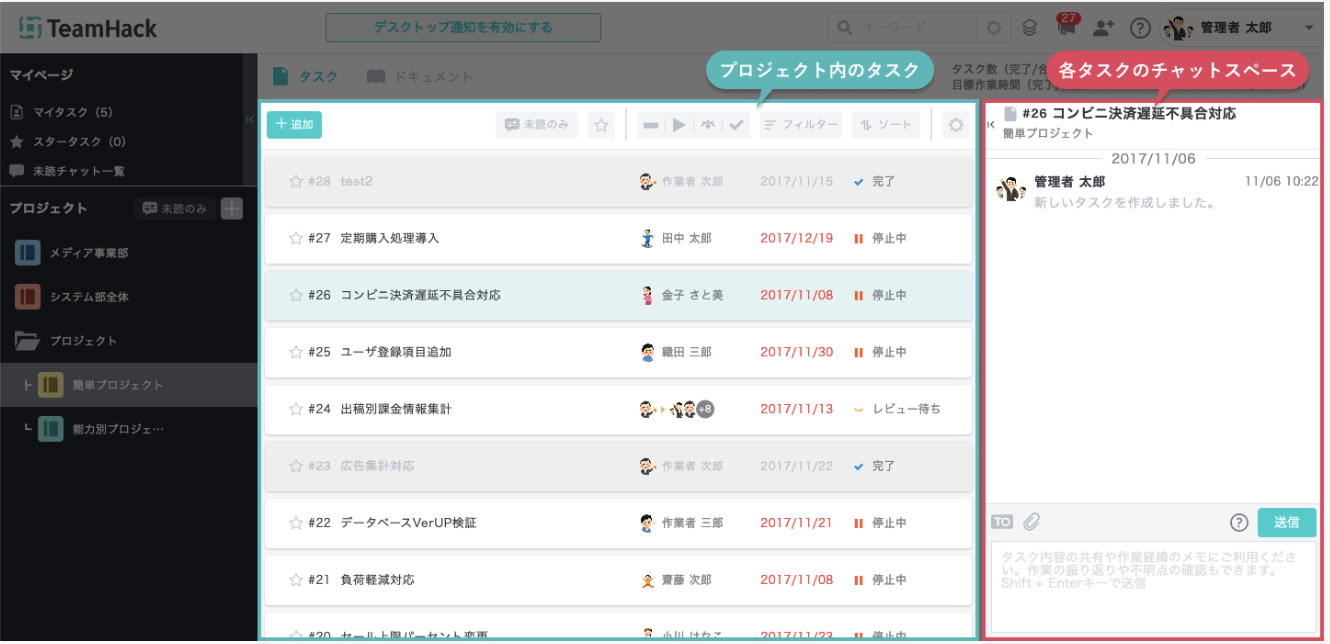Open the stacked layers icon in header
Viewport: 1330px width, 644px height.
pos(1030,28)
